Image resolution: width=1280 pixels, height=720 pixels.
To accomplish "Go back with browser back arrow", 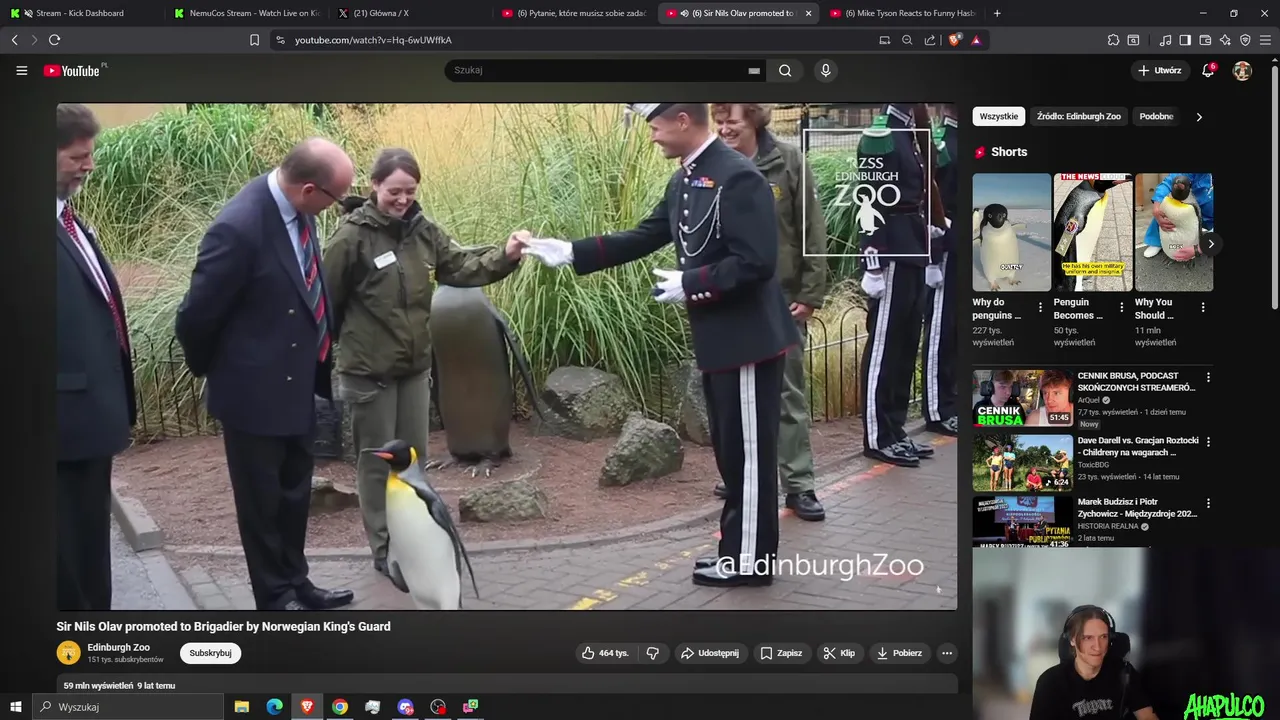I will click(14, 40).
